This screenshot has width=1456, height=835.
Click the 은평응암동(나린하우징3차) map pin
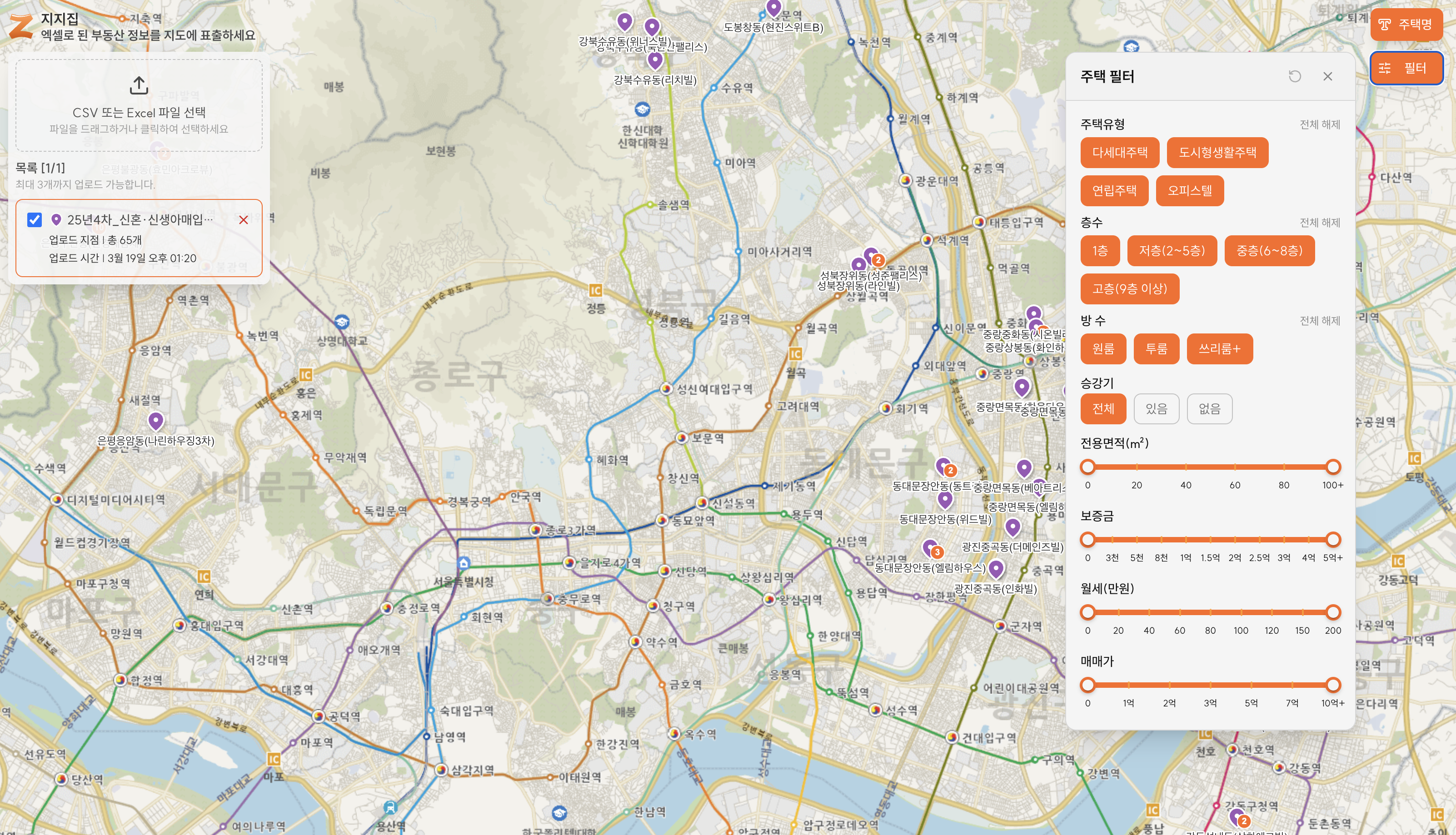point(155,421)
